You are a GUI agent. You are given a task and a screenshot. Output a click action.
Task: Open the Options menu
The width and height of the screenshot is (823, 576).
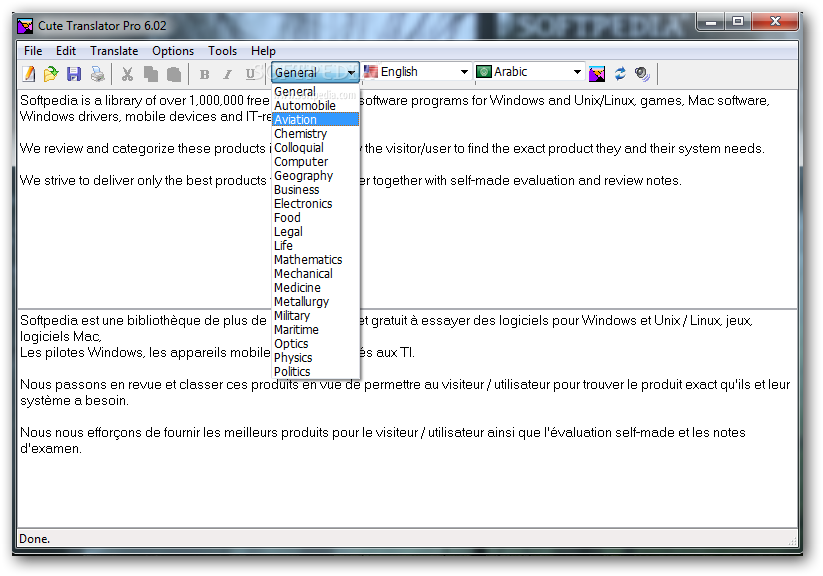click(x=173, y=51)
